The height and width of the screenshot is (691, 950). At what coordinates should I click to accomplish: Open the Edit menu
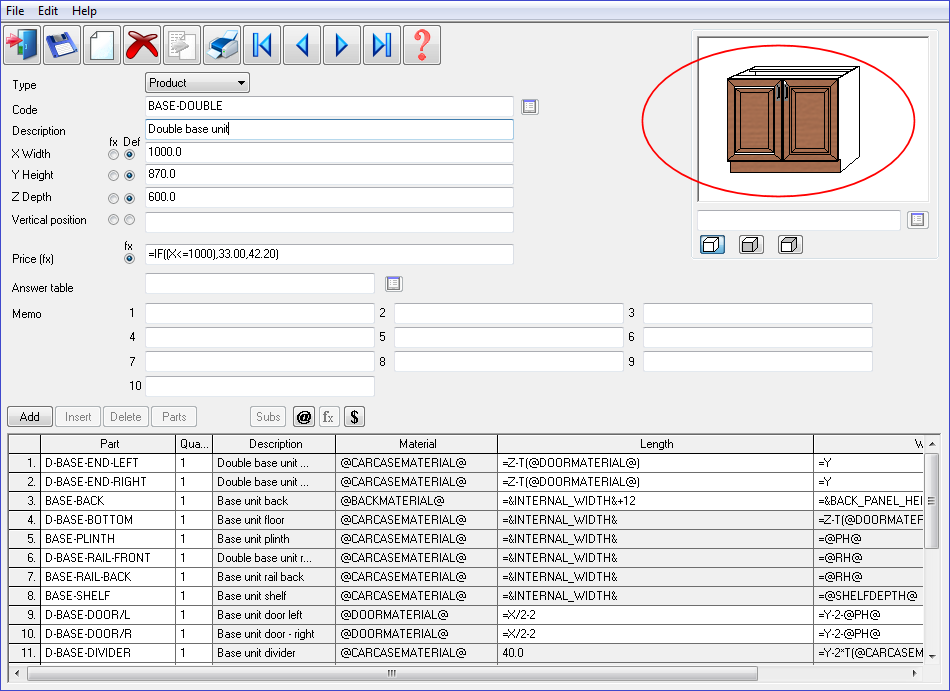click(48, 11)
